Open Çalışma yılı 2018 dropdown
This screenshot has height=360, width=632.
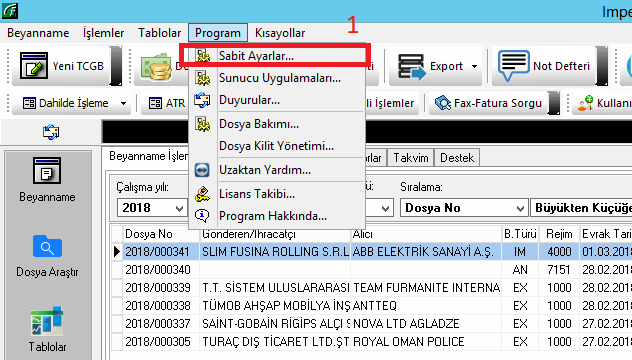coord(152,208)
